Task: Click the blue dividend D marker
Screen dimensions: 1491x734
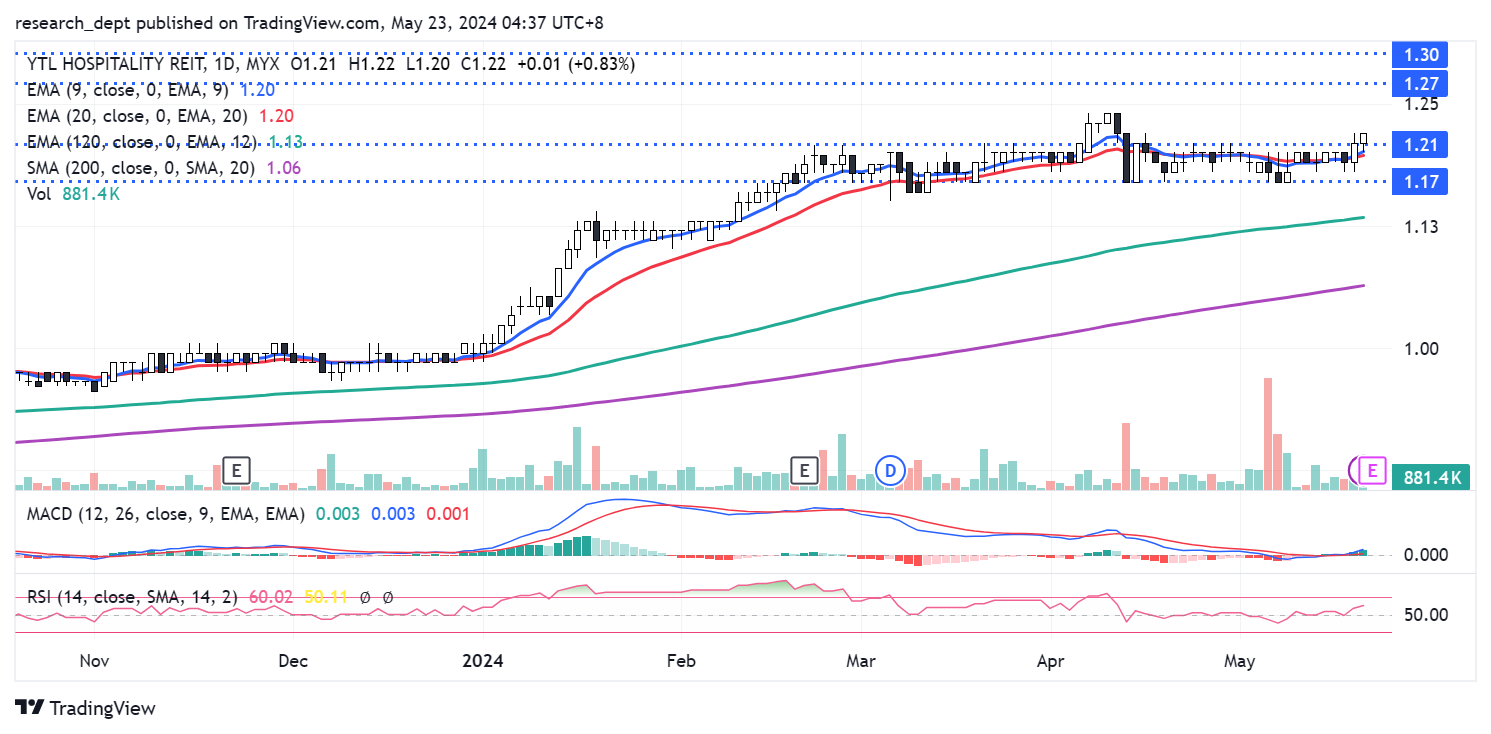Action: (x=888, y=469)
